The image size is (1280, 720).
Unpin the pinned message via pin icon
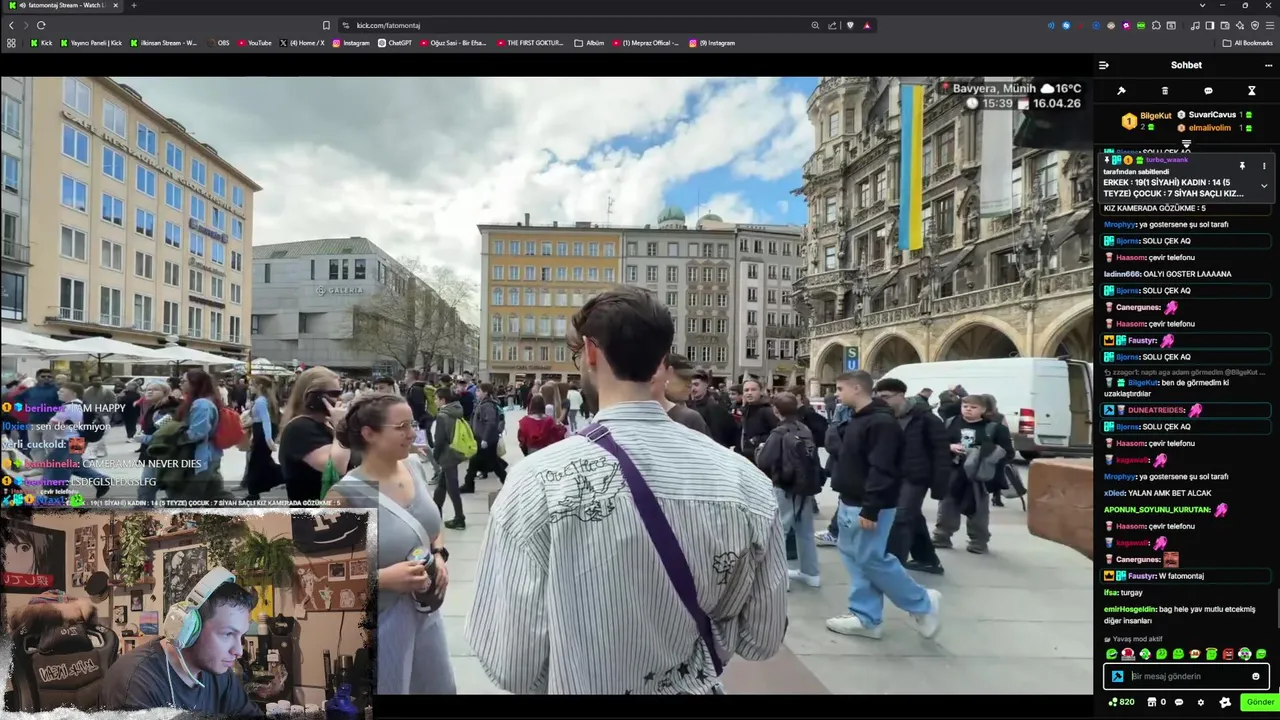[1242, 166]
